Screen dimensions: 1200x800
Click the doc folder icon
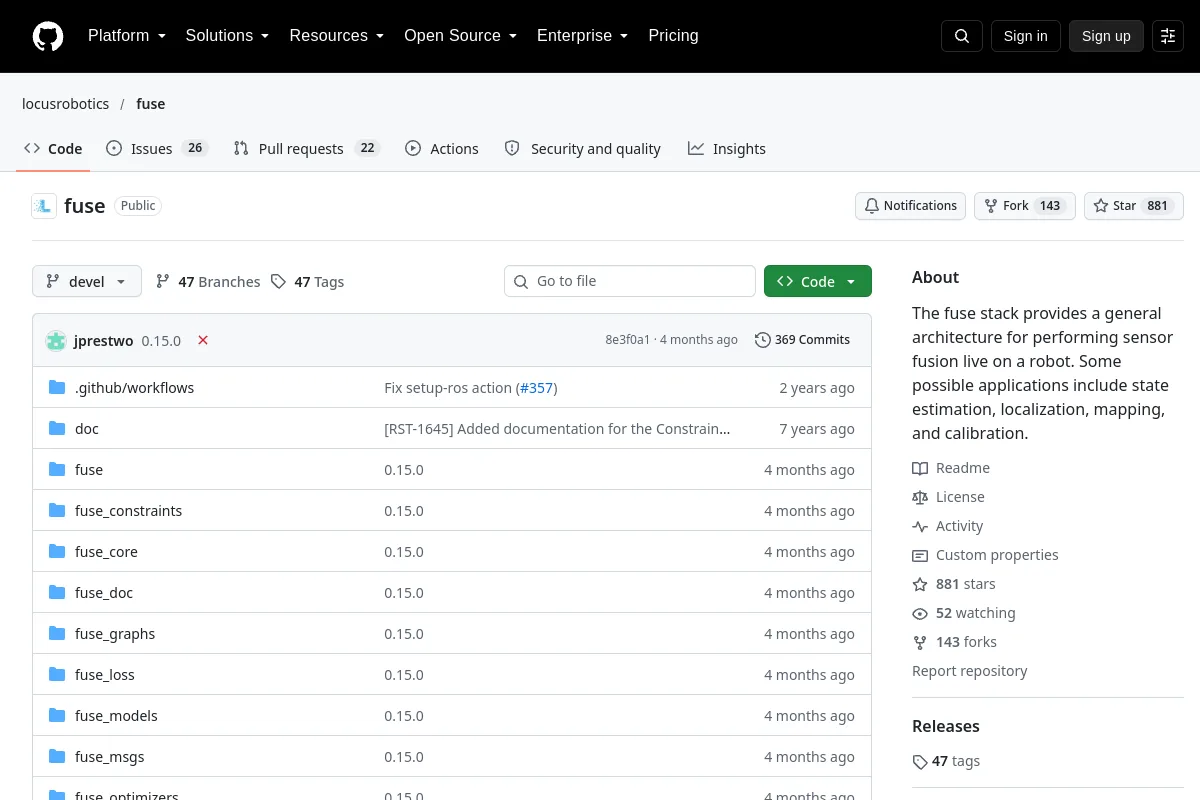[x=57, y=429]
